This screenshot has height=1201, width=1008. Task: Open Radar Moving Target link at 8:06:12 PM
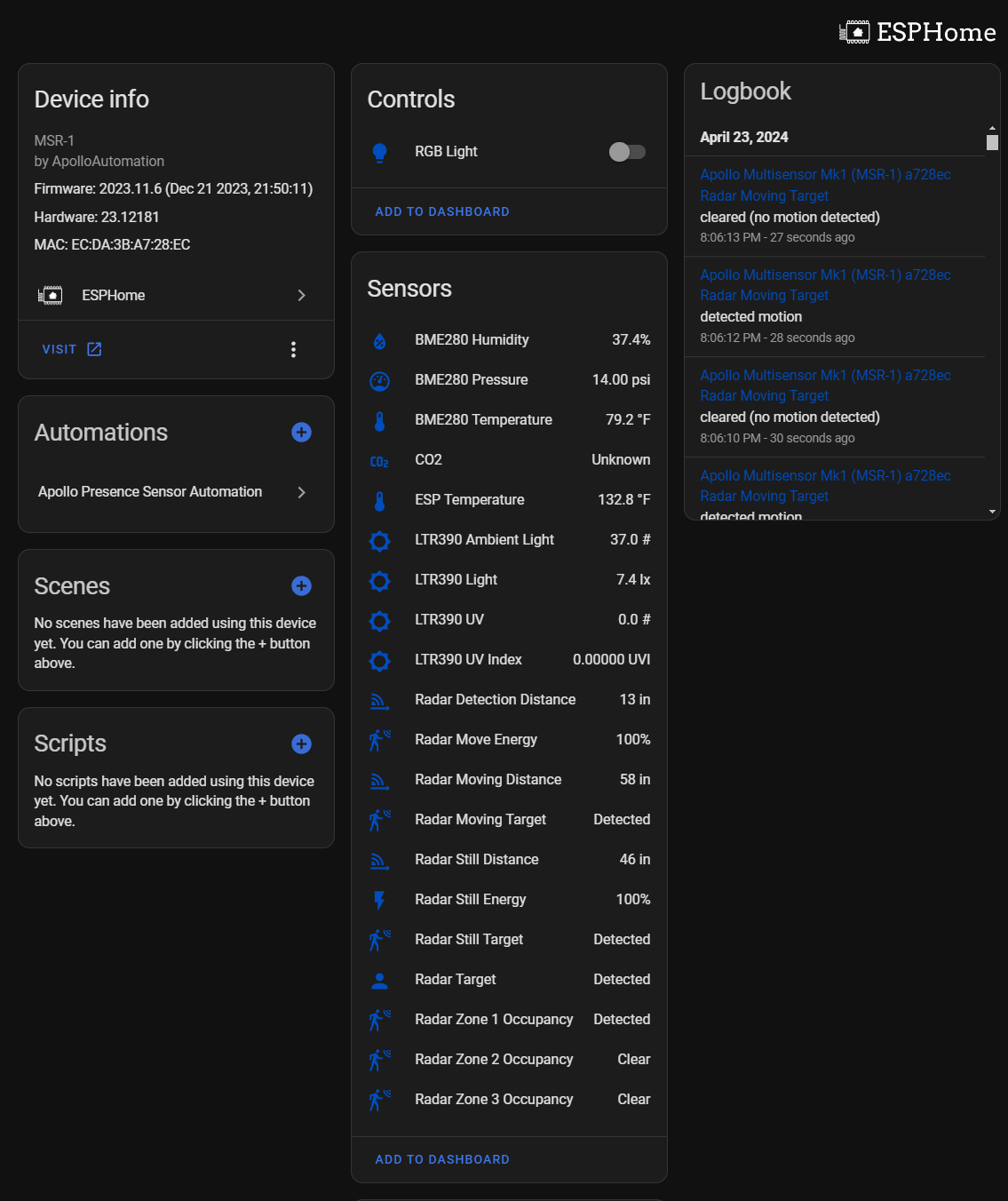tap(764, 296)
